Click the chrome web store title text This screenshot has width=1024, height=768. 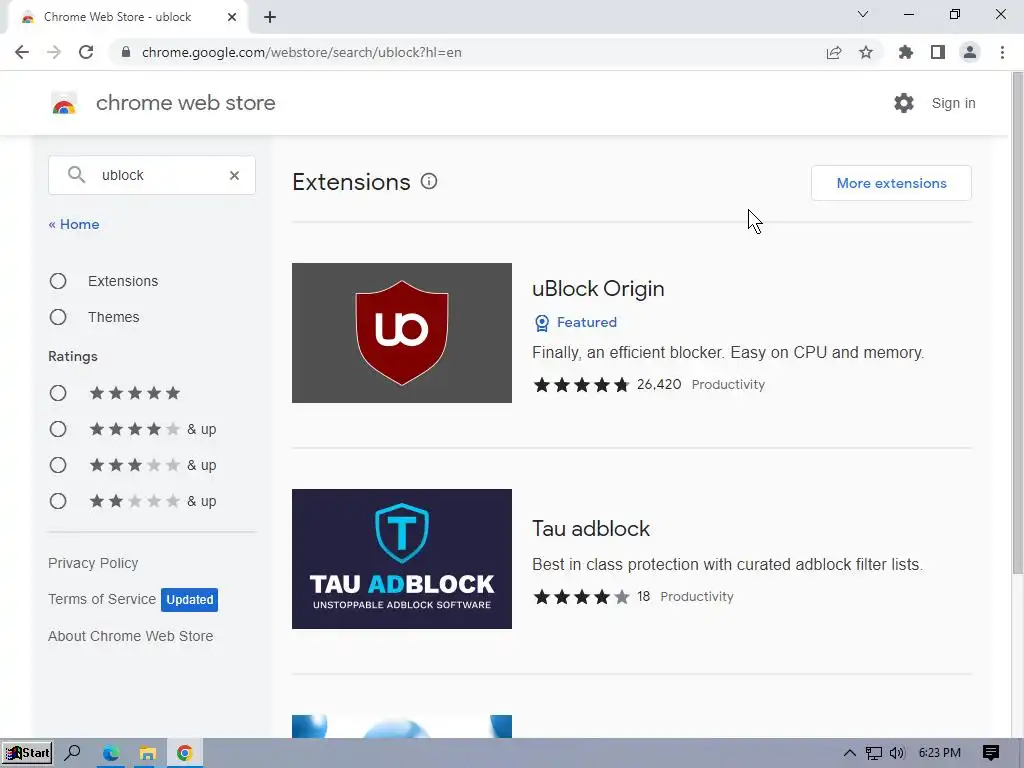coord(185,103)
